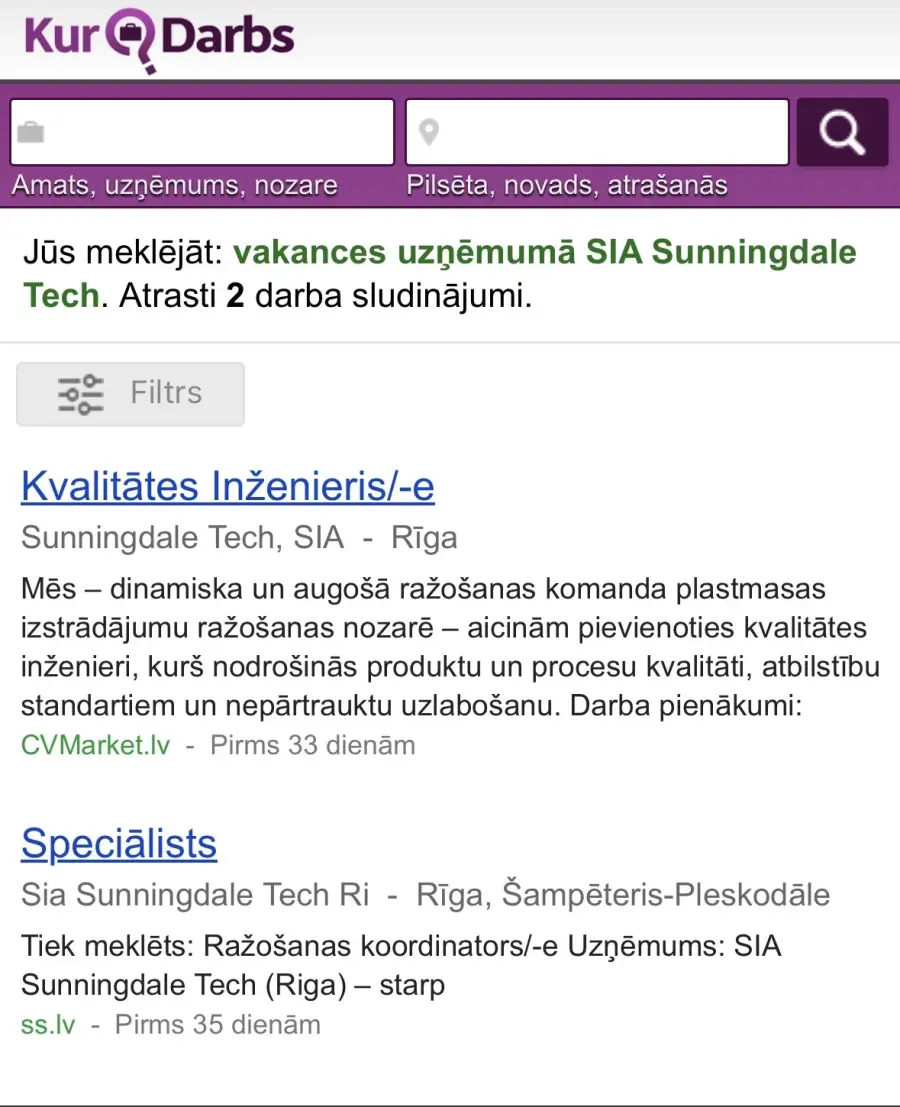
Task: Click the Ražošanas koordinators description text
Action: click(x=401, y=965)
